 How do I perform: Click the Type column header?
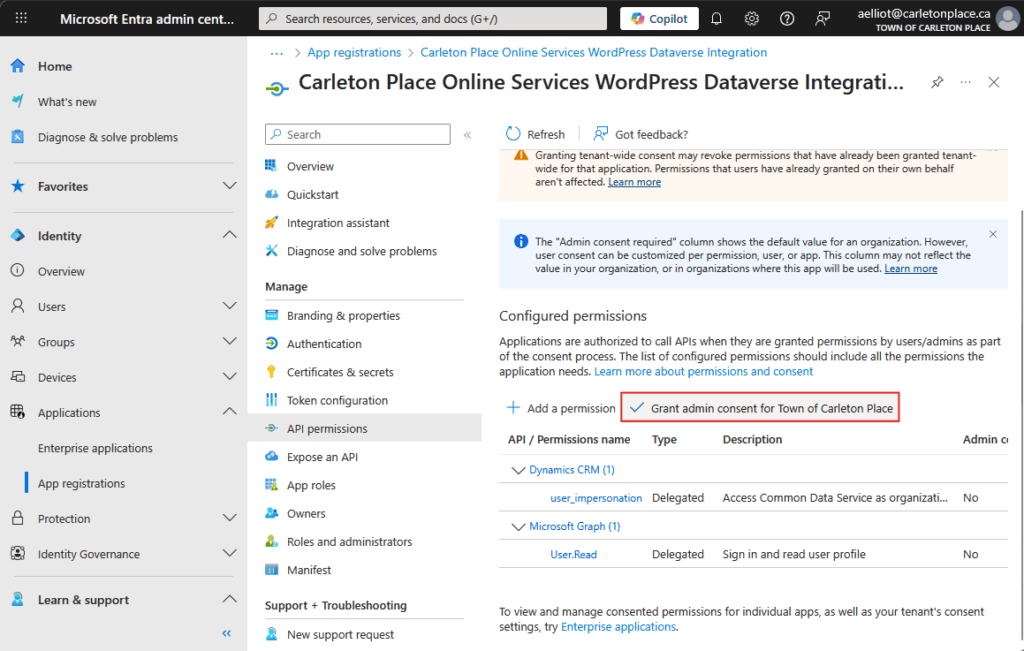(664, 439)
